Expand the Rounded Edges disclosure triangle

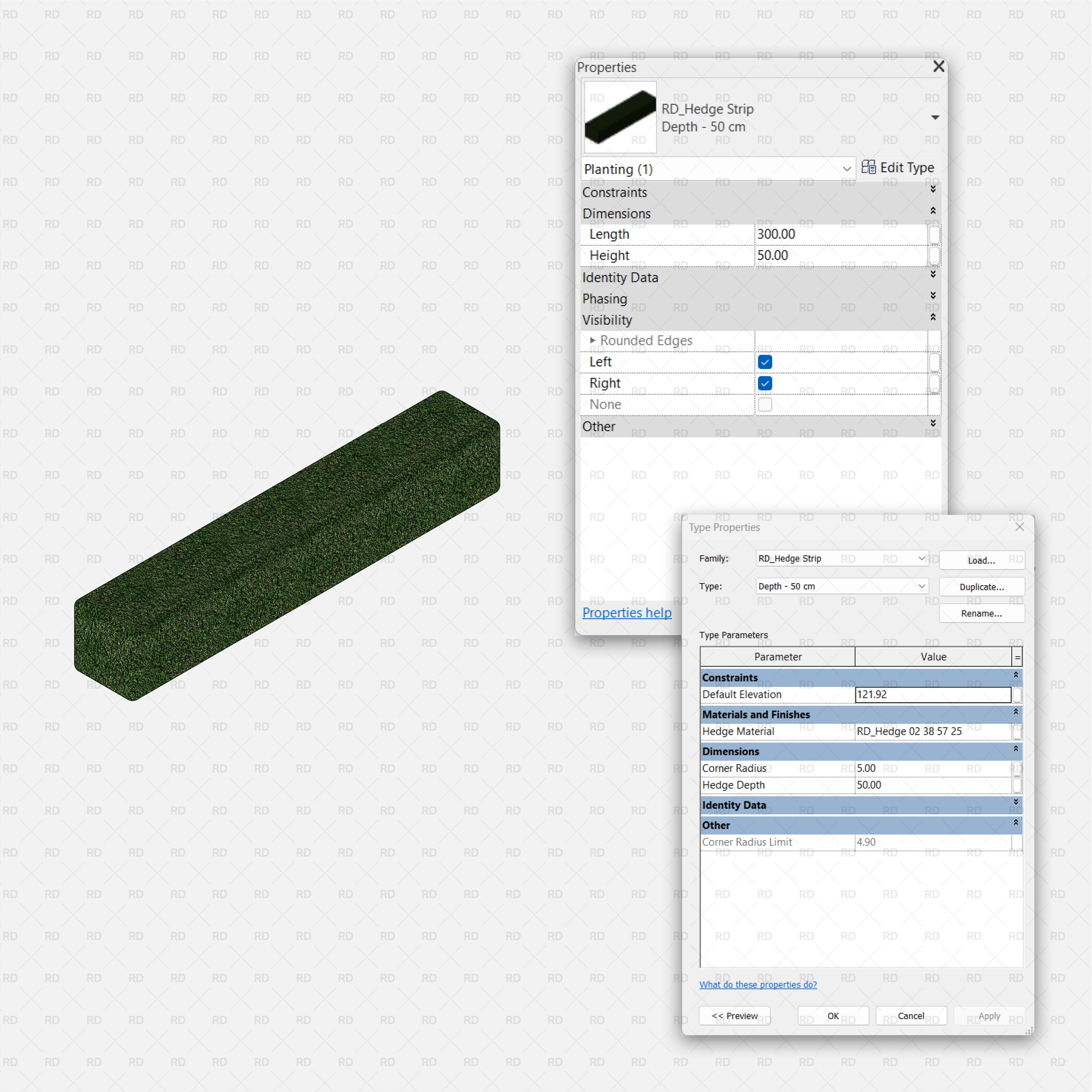[592, 340]
